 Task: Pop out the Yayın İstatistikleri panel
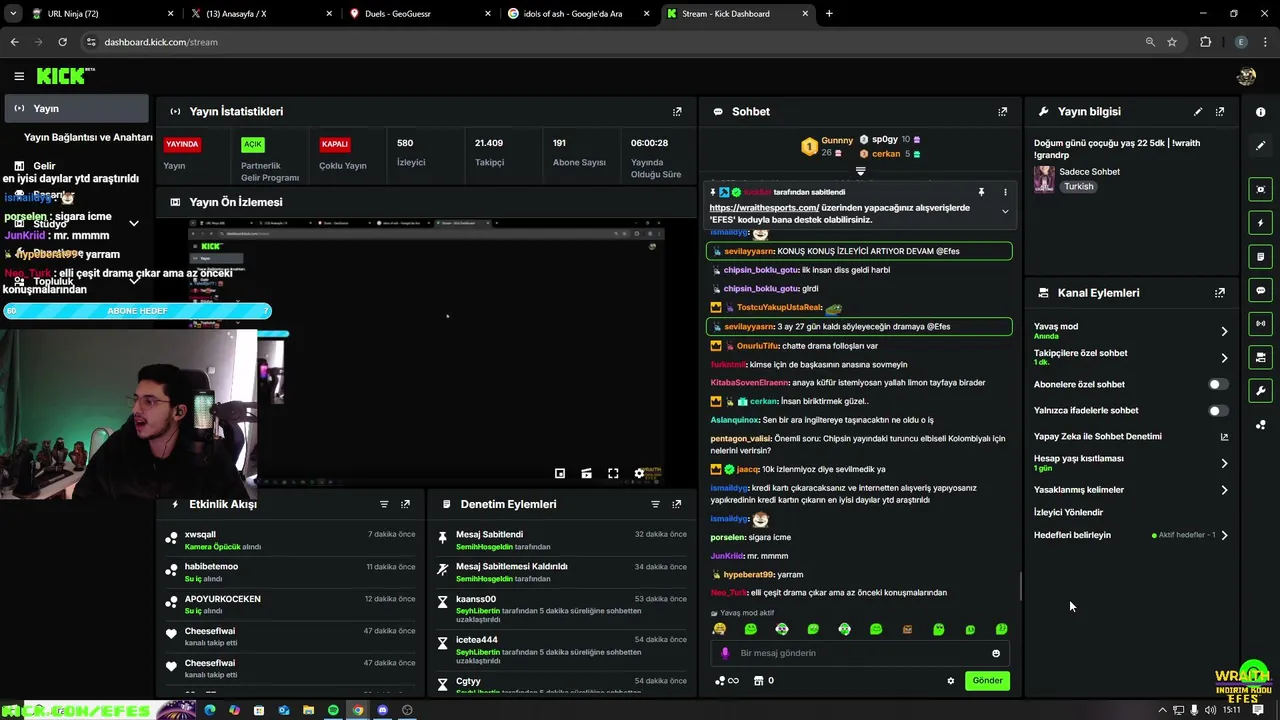click(677, 112)
